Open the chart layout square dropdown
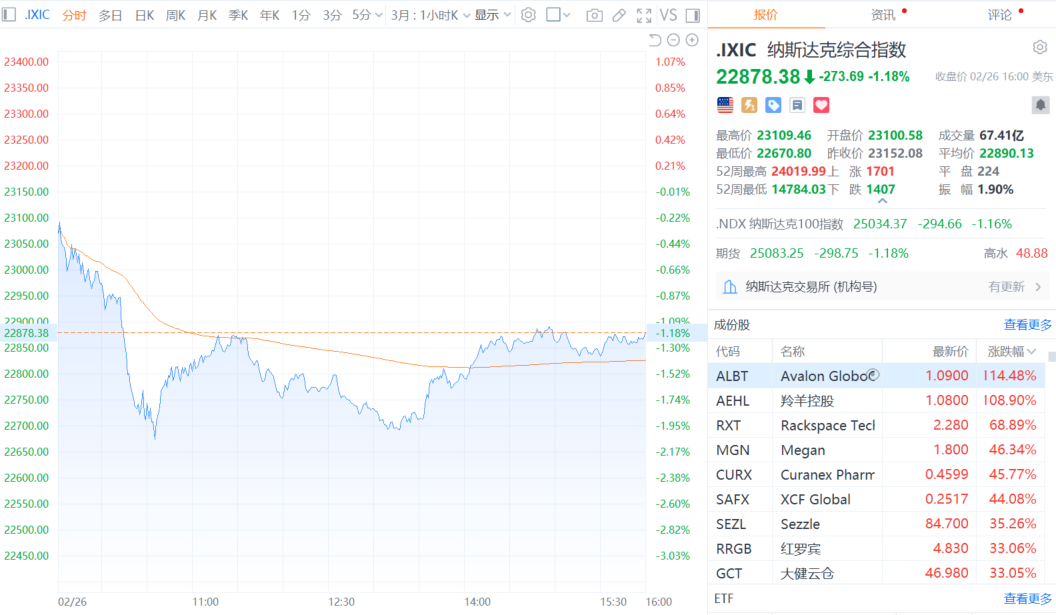This screenshot has width=1056, height=615. coord(559,15)
